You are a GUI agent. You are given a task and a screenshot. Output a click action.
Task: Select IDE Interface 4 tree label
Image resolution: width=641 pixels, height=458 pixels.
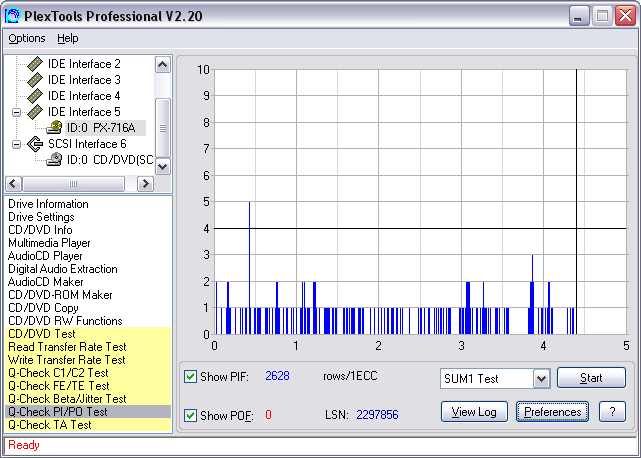coord(84,96)
